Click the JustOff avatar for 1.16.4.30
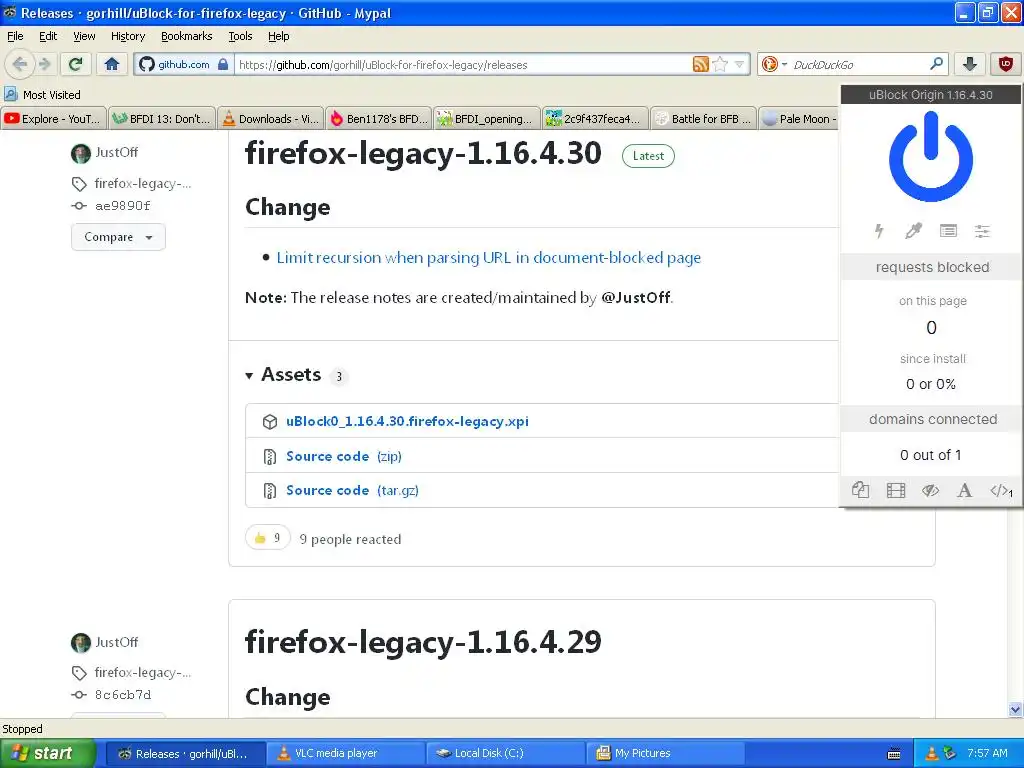Image resolution: width=1024 pixels, height=768 pixels. pyautogui.click(x=81, y=153)
